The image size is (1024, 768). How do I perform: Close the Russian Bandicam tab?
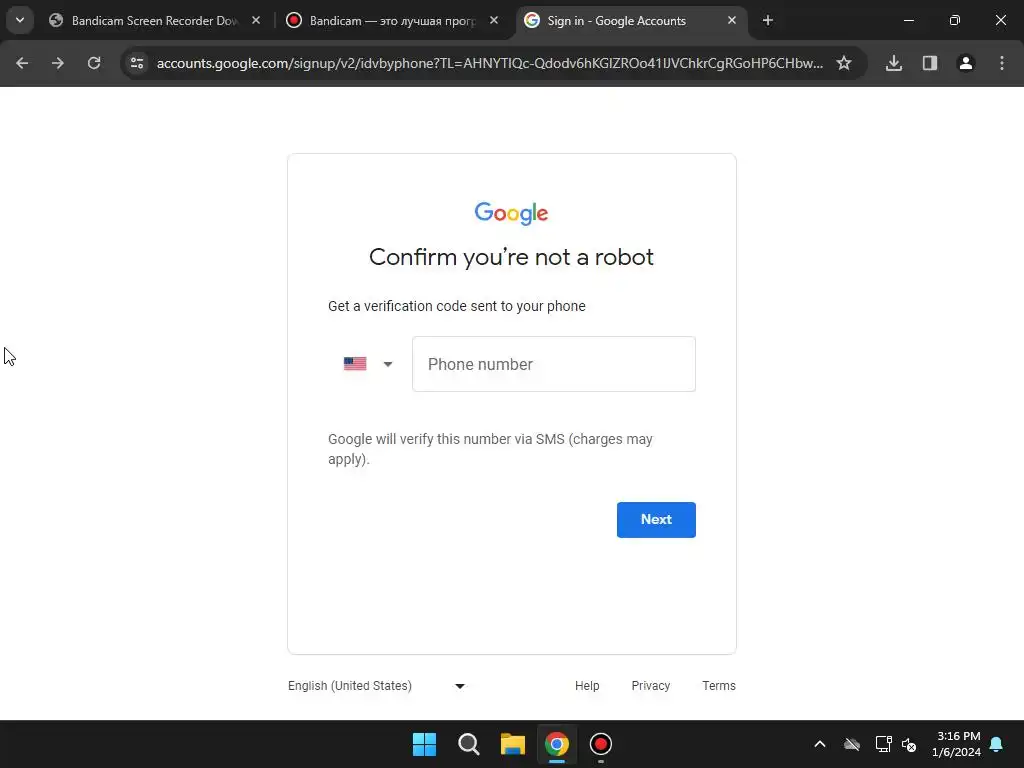[494, 21]
